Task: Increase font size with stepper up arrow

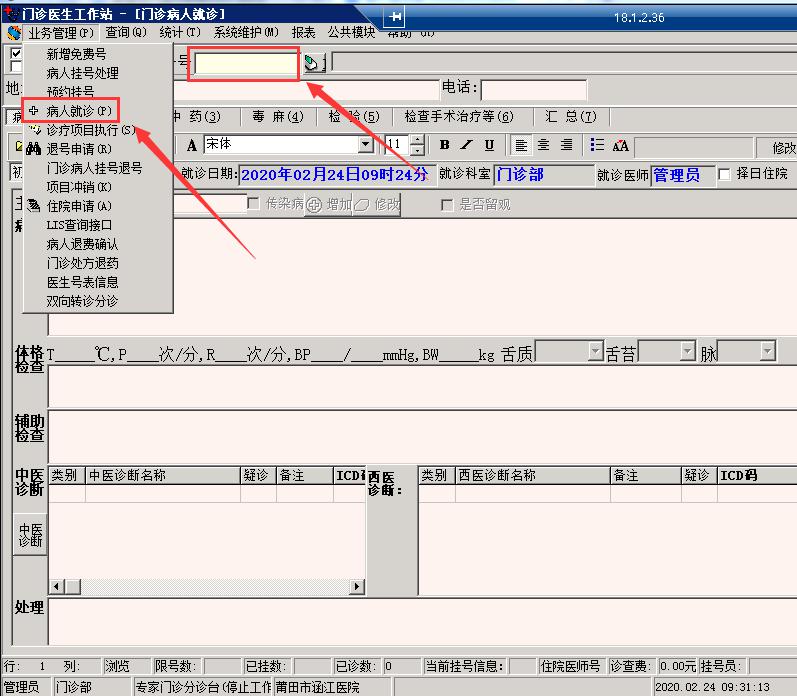Action: click(417, 140)
